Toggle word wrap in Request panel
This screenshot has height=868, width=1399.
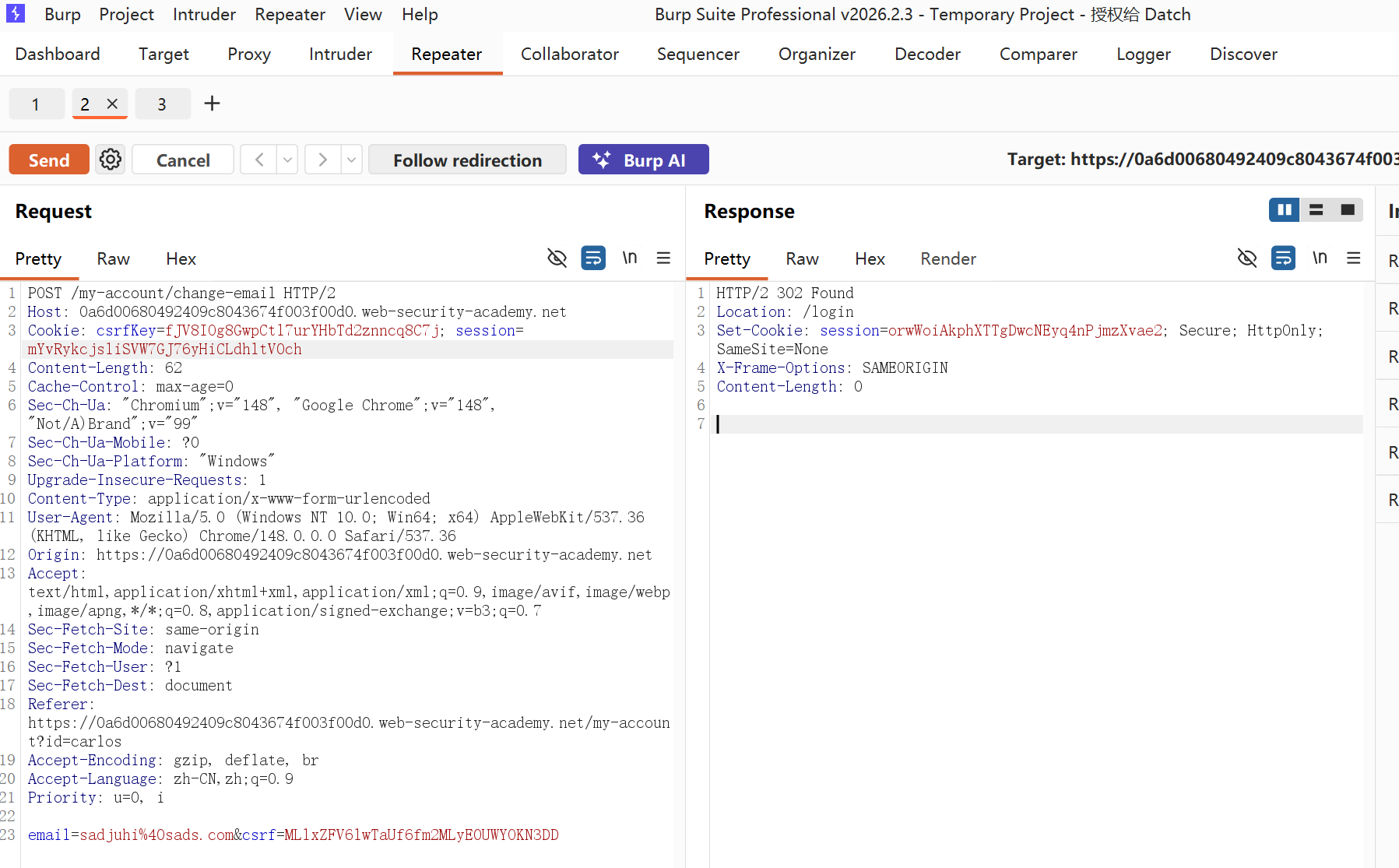tap(593, 258)
